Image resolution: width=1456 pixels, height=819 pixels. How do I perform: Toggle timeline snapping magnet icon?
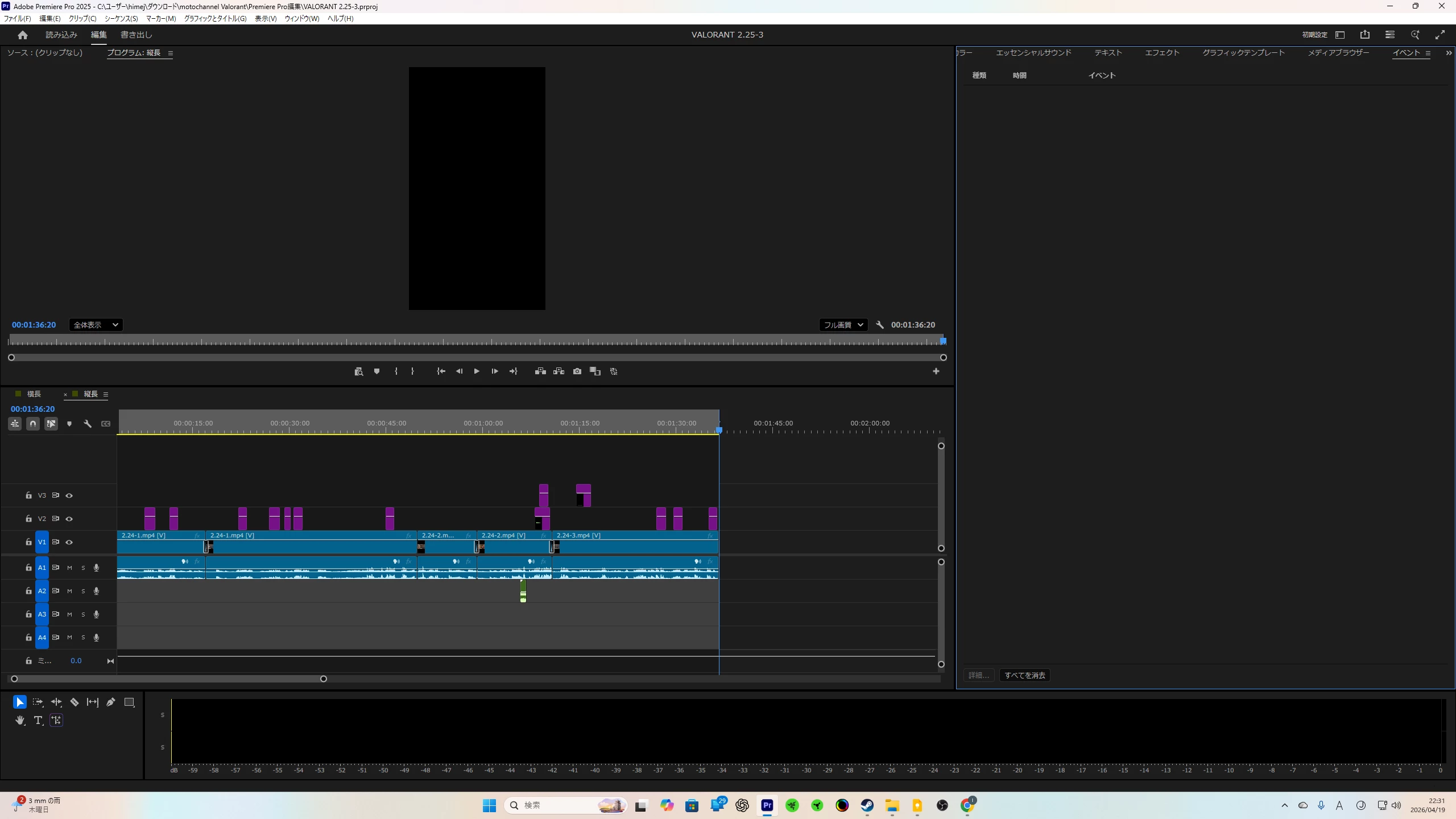click(33, 424)
